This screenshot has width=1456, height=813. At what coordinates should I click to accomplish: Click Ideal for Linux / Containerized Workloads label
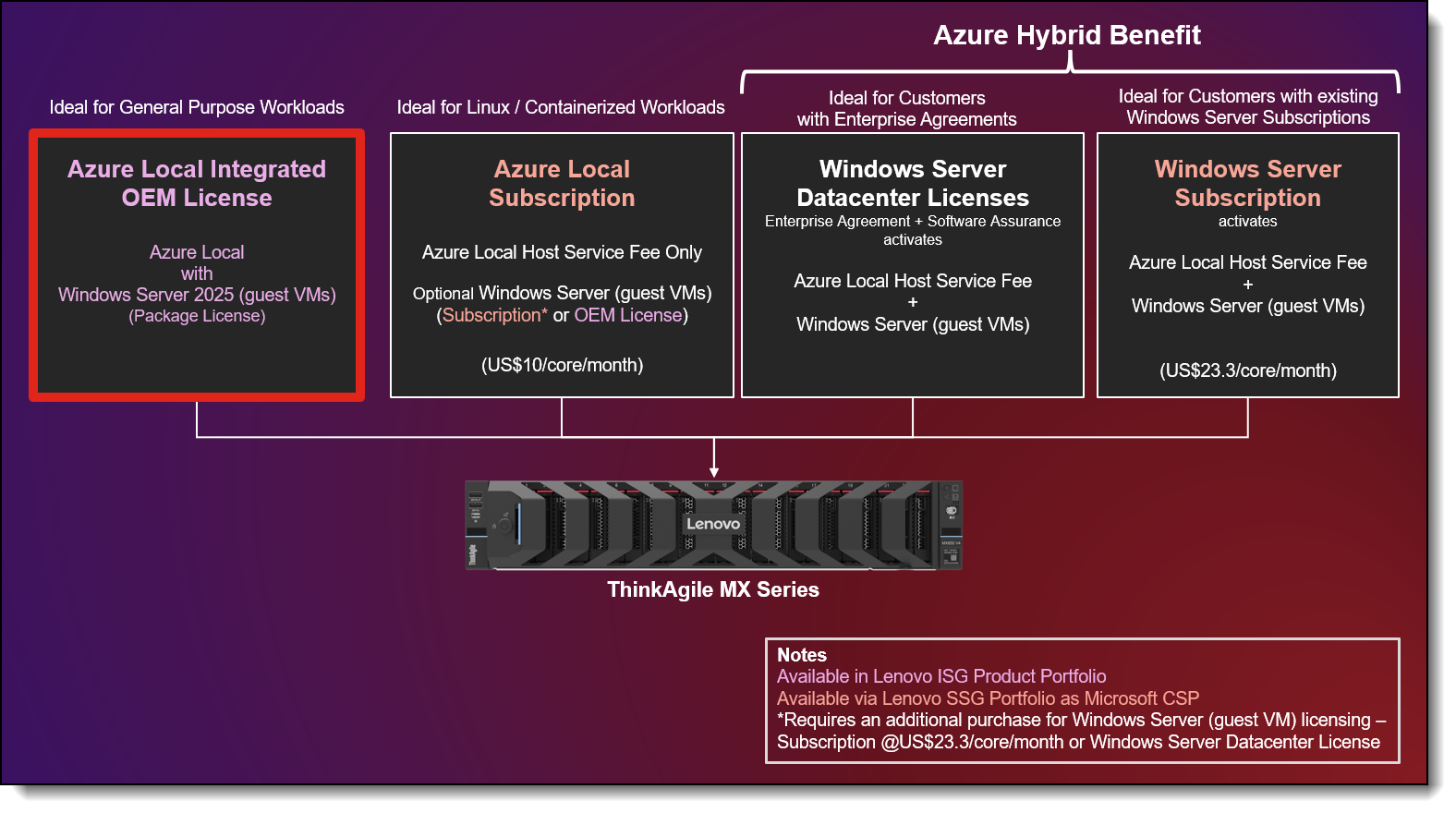coord(561,107)
